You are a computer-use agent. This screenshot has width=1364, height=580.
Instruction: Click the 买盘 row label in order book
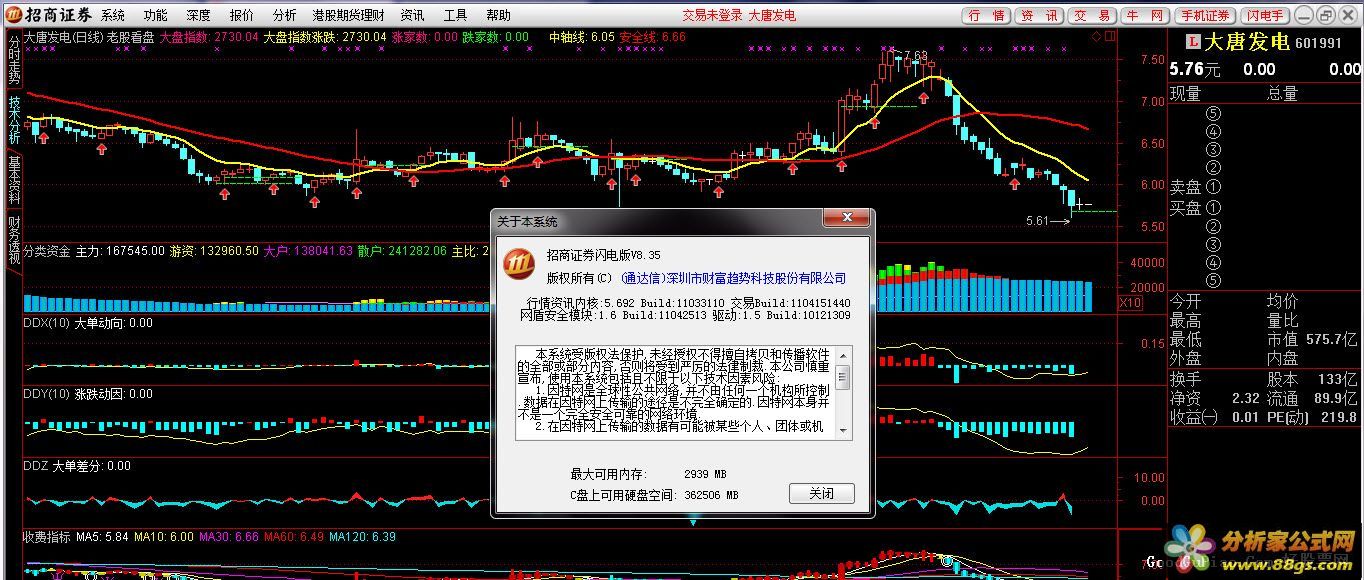pyautogui.click(x=1186, y=208)
